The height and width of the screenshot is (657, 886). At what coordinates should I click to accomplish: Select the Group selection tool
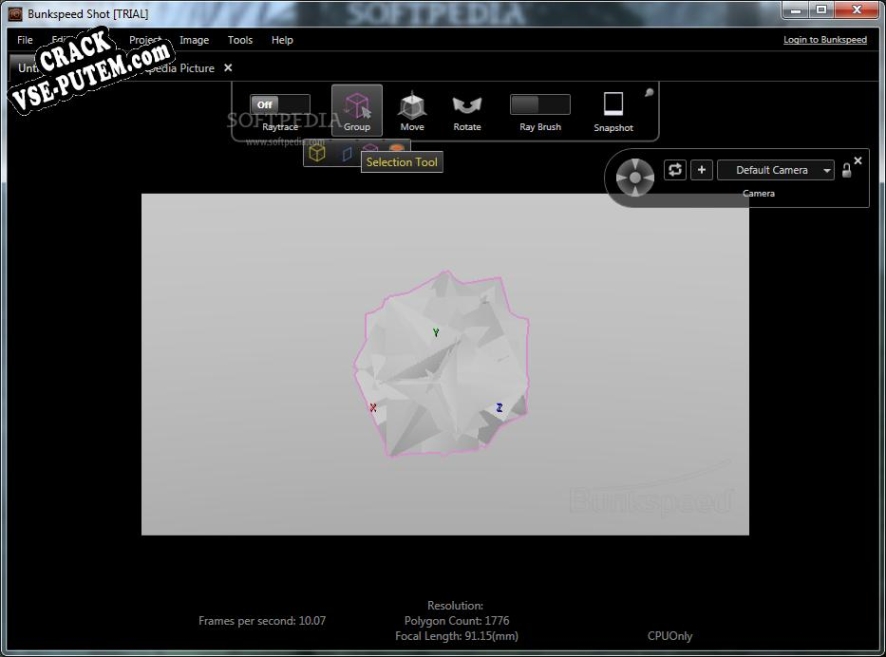357,109
